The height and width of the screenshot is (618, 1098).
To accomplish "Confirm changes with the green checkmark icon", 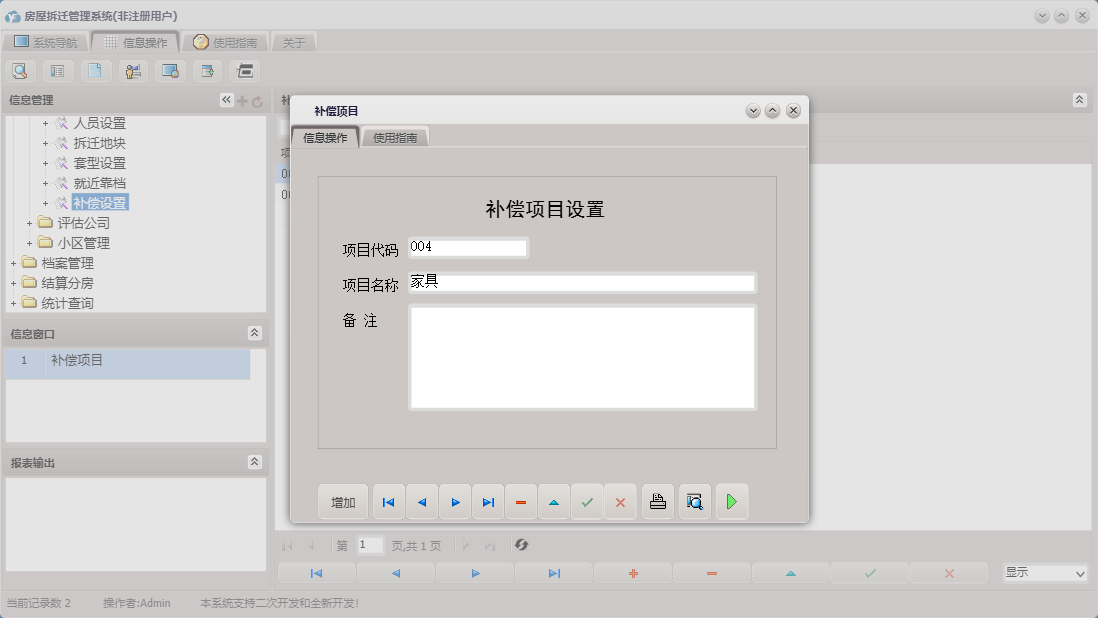I will [587, 501].
